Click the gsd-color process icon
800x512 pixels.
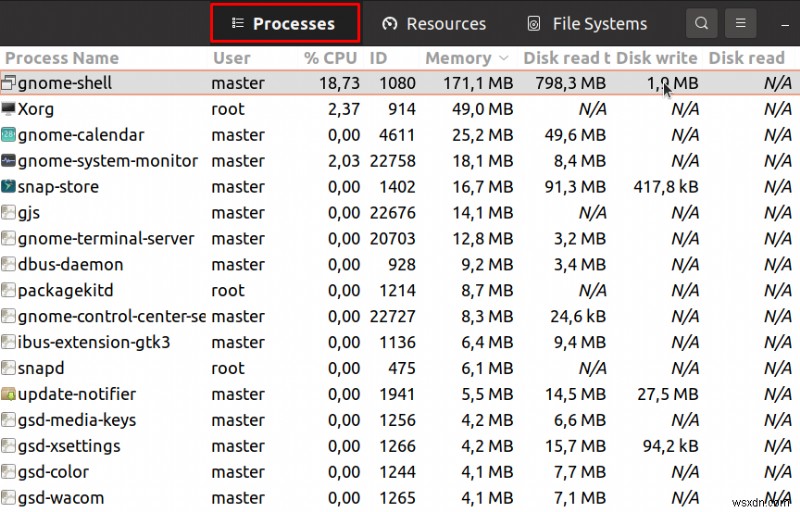(8, 472)
